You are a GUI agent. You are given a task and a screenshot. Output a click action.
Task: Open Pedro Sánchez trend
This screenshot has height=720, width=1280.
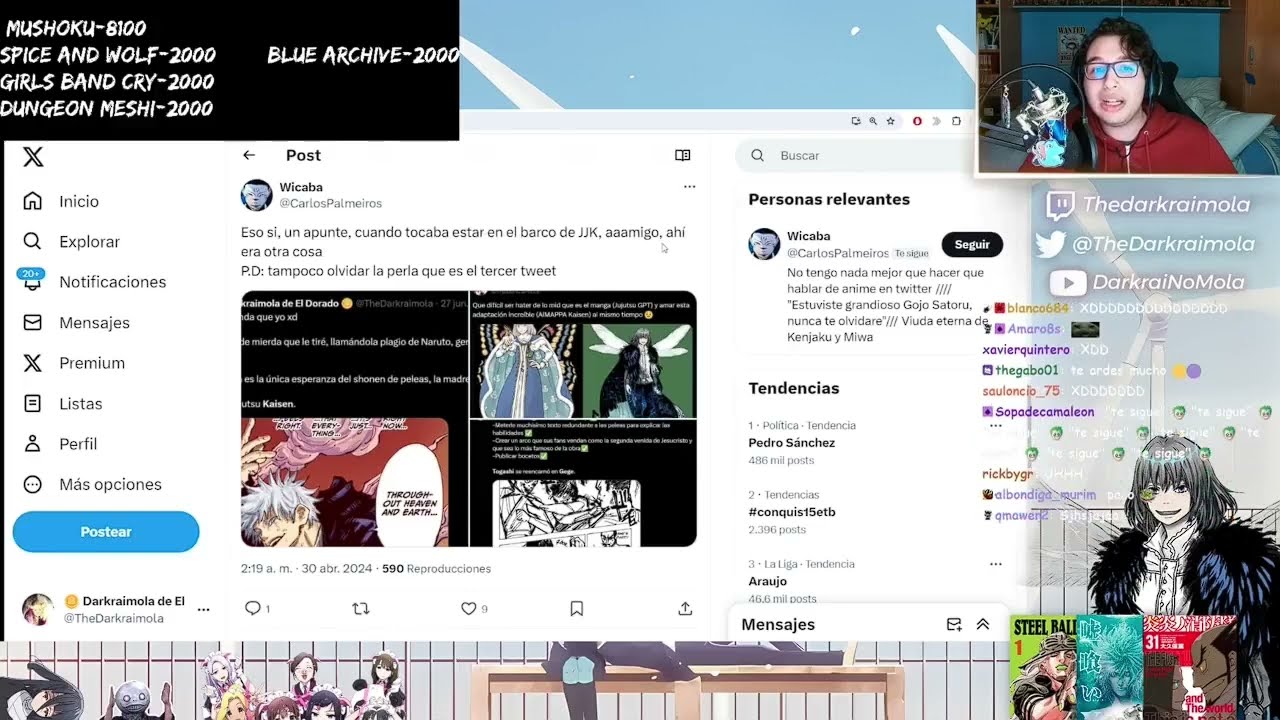(x=791, y=443)
